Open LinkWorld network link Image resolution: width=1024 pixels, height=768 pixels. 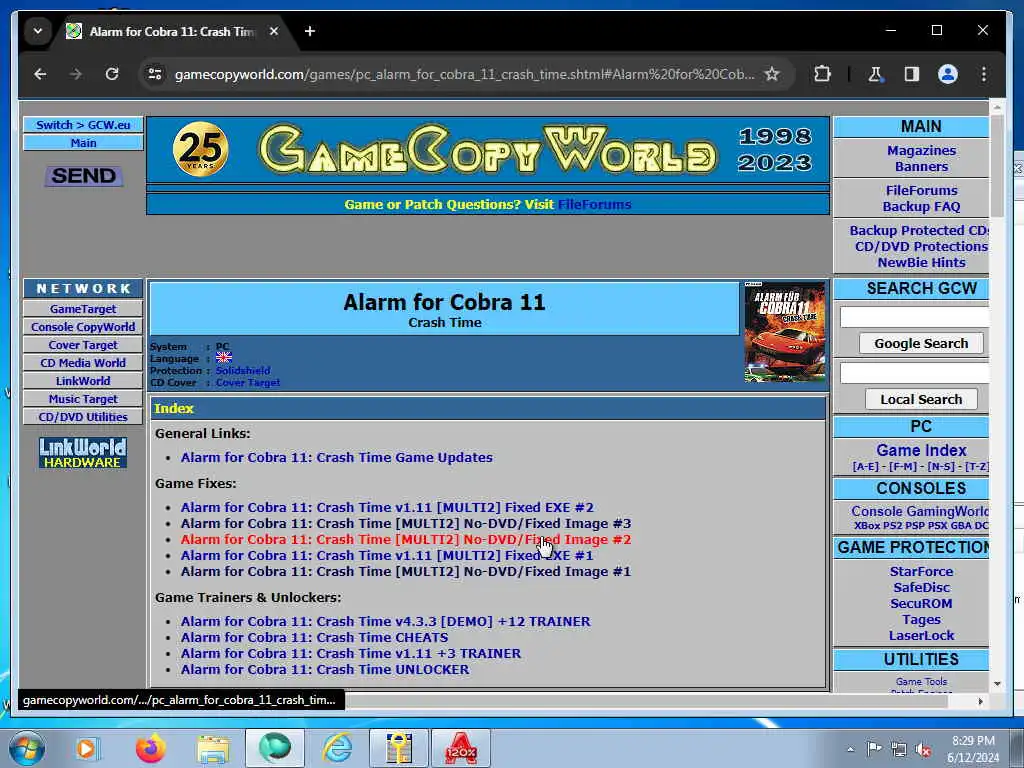pyautogui.click(x=83, y=381)
